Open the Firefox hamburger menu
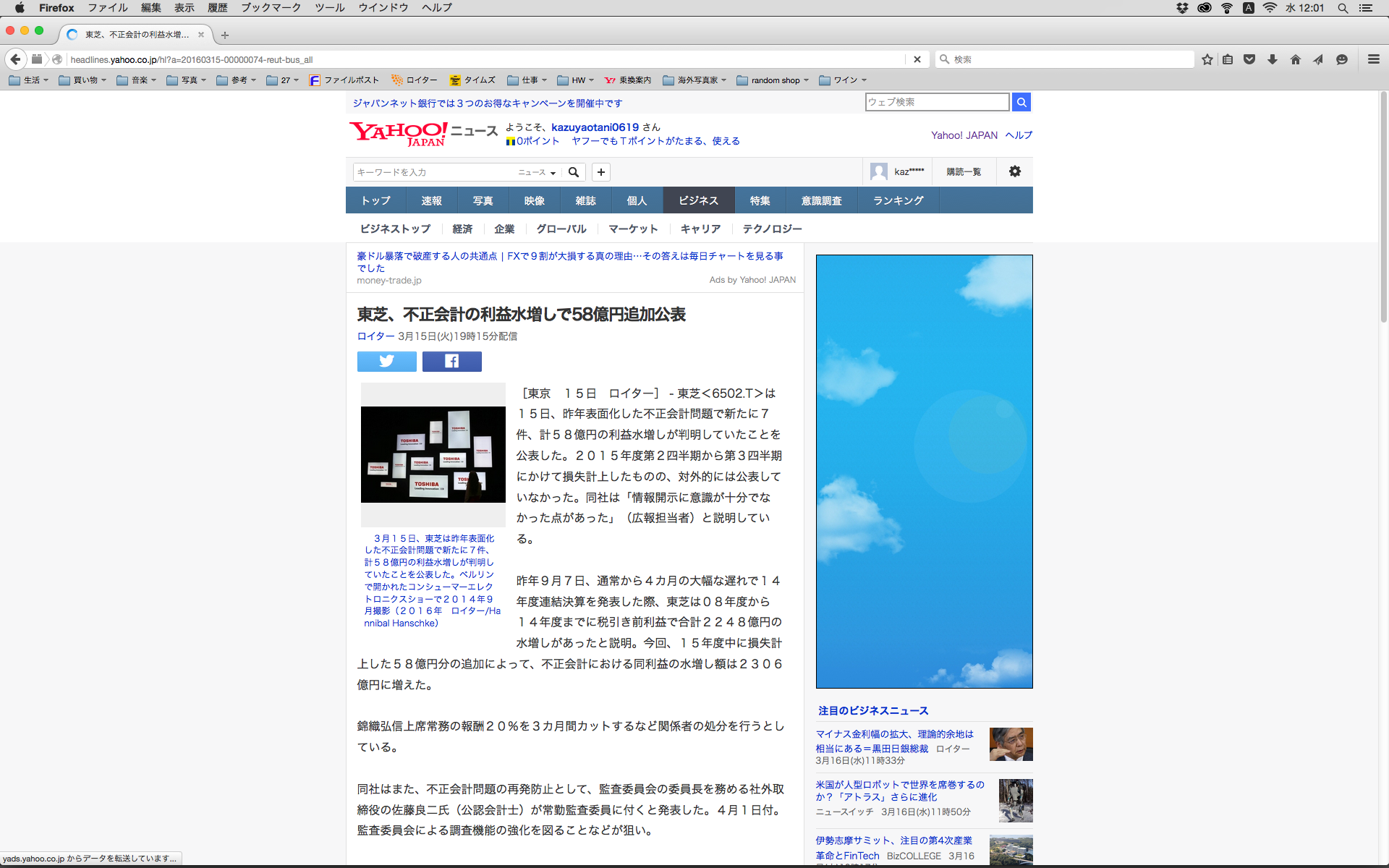Screen dimensions: 1389x868 (x=1373, y=59)
